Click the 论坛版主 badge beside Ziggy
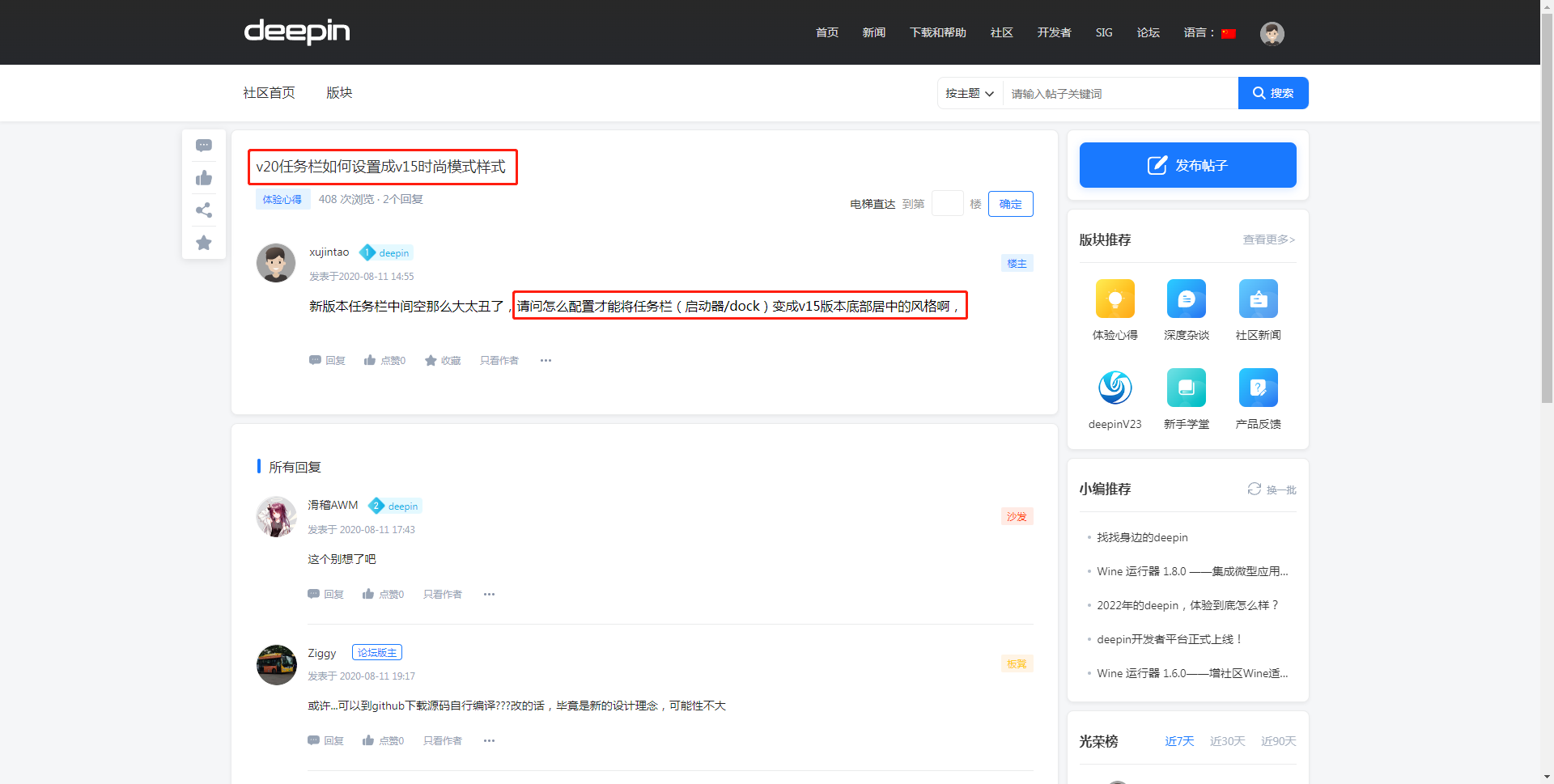 (377, 653)
